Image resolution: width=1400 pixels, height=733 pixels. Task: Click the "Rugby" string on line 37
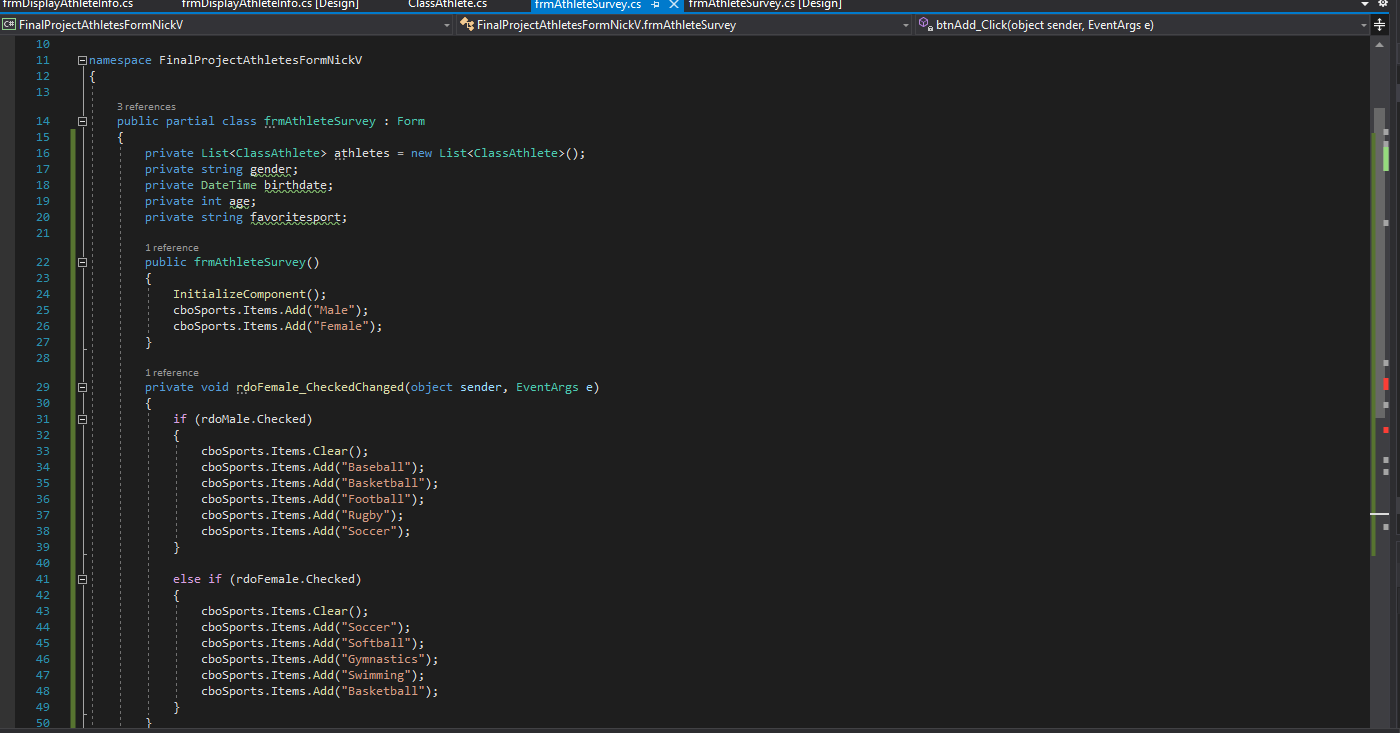(x=366, y=516)
